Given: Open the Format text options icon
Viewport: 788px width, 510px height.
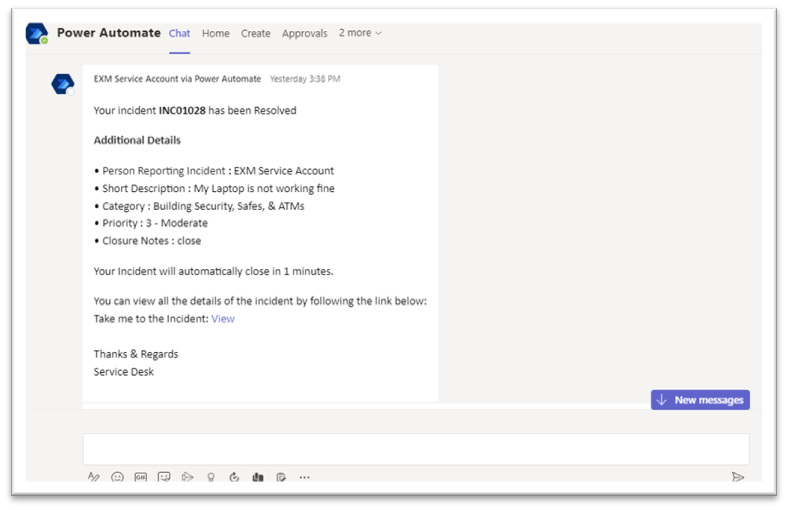Looking at the screenshot, I should pyautogui.click(x=93, y=477).
